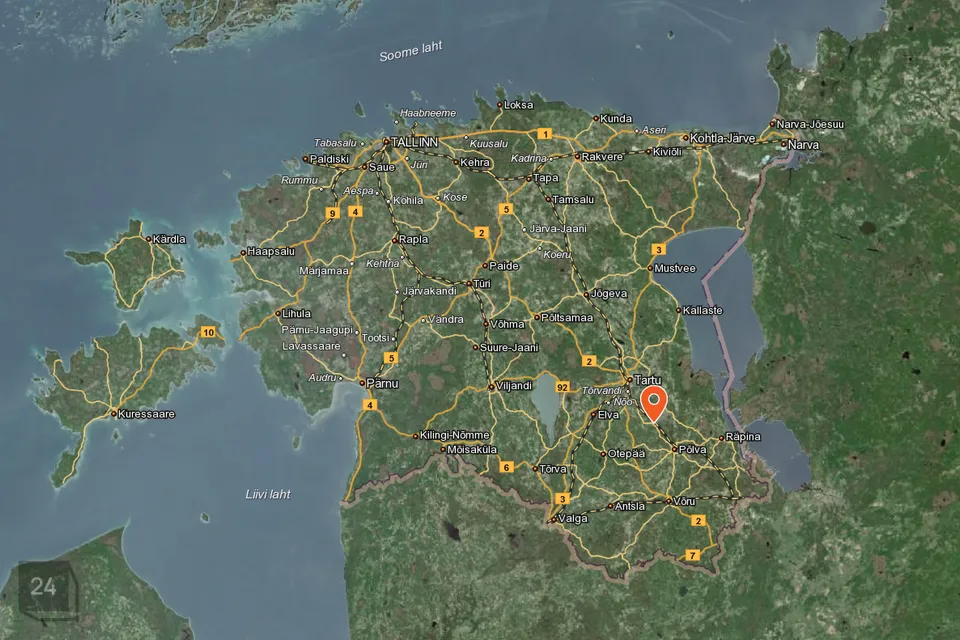This screenshot has width=960, height=640.
Task: Select the Kehra town label
Action: (x=474, y=163)
